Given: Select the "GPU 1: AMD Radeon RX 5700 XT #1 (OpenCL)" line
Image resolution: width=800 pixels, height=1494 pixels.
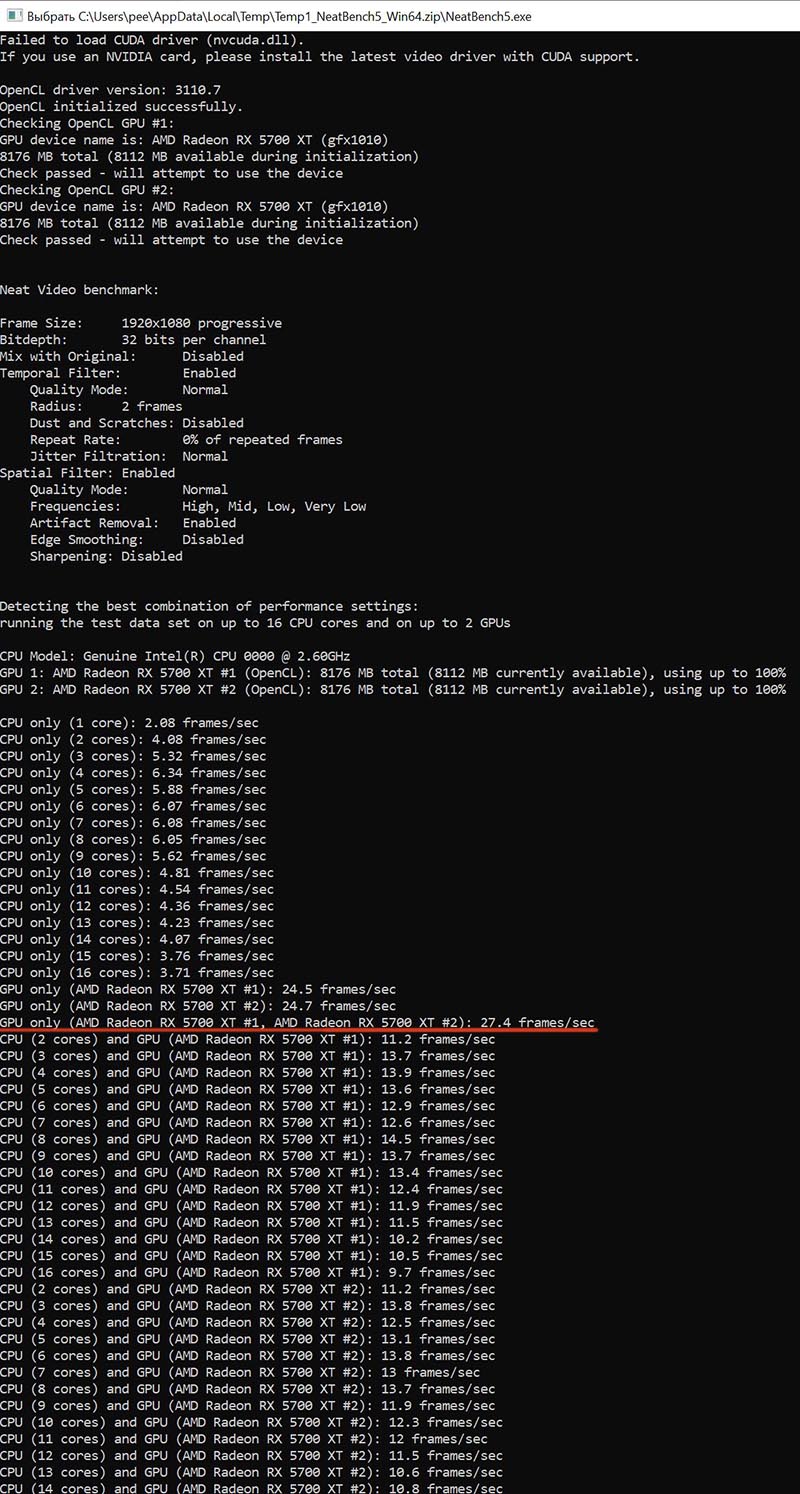Looking at the screenshot, I should (393, 673).
